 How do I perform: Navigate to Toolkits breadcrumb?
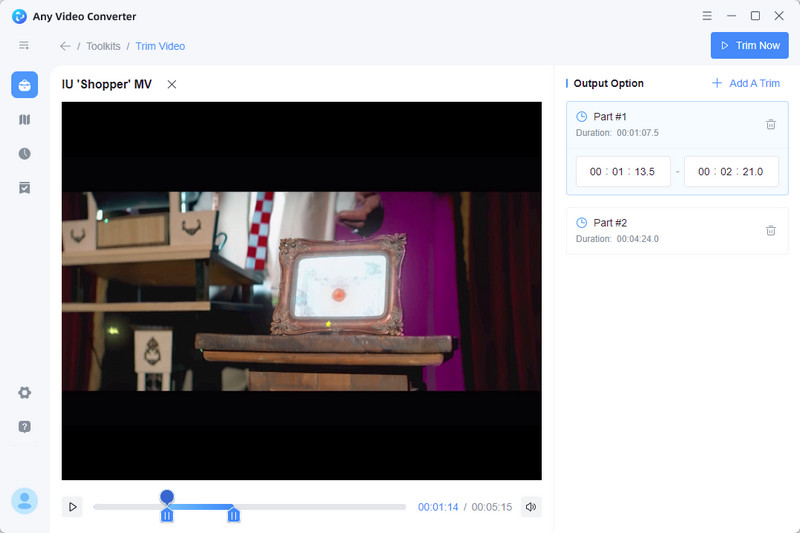(x=103, y=46)
